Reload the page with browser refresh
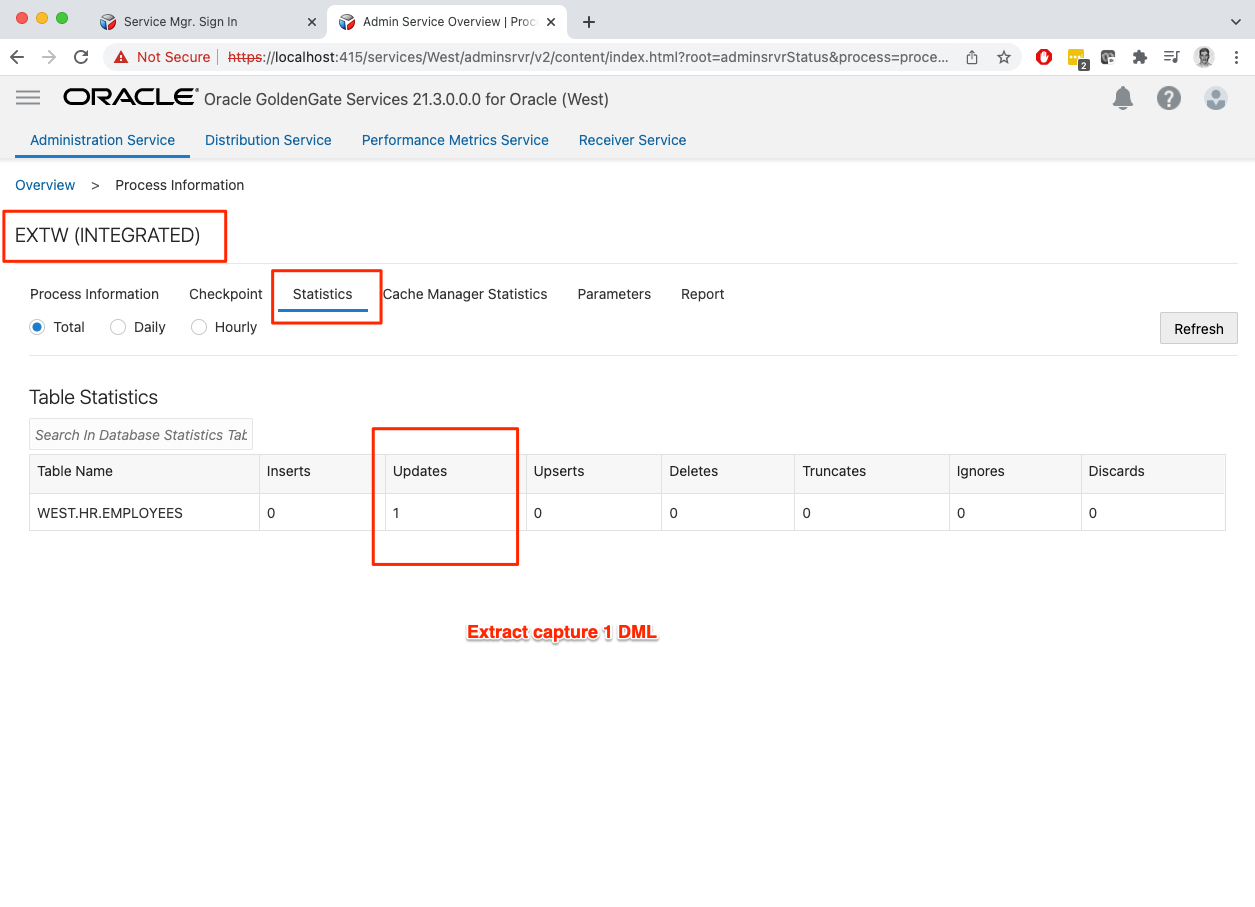The width and height of the screenshot is (1255, 907). coord(81,57)
